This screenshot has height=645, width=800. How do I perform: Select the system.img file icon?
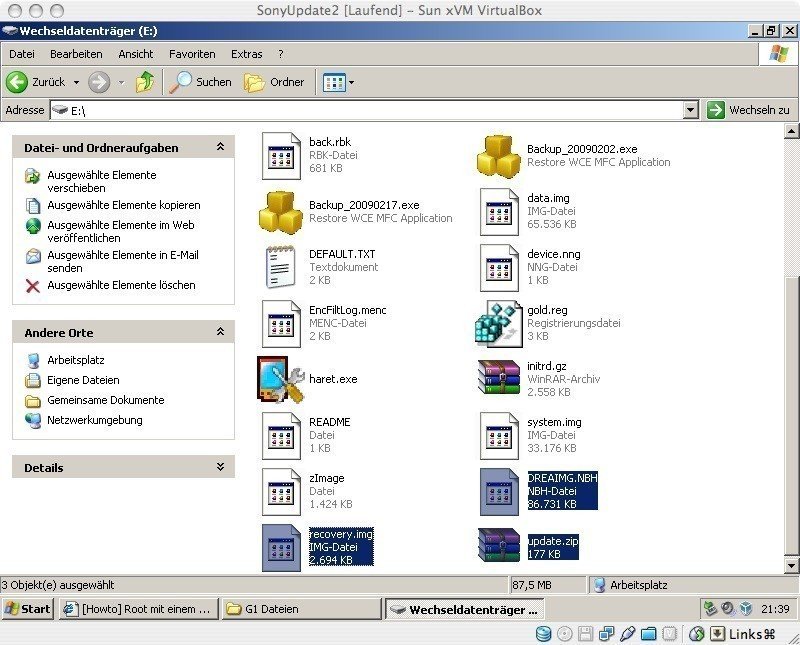pos(499,436)
